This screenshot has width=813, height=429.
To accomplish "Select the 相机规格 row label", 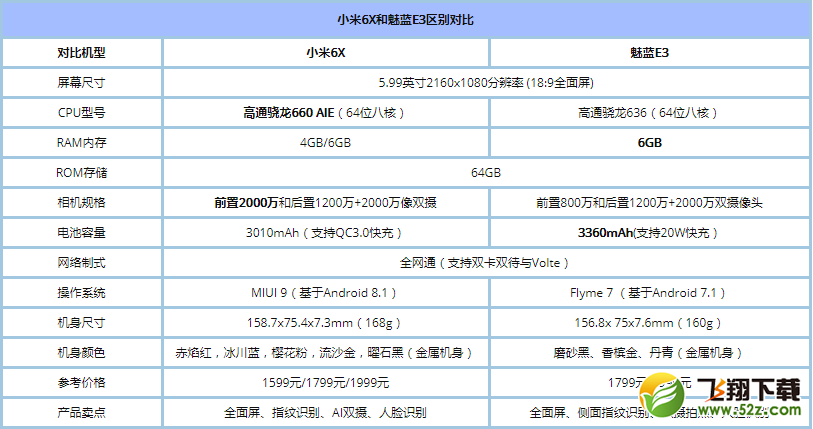I will click(81, 202).
